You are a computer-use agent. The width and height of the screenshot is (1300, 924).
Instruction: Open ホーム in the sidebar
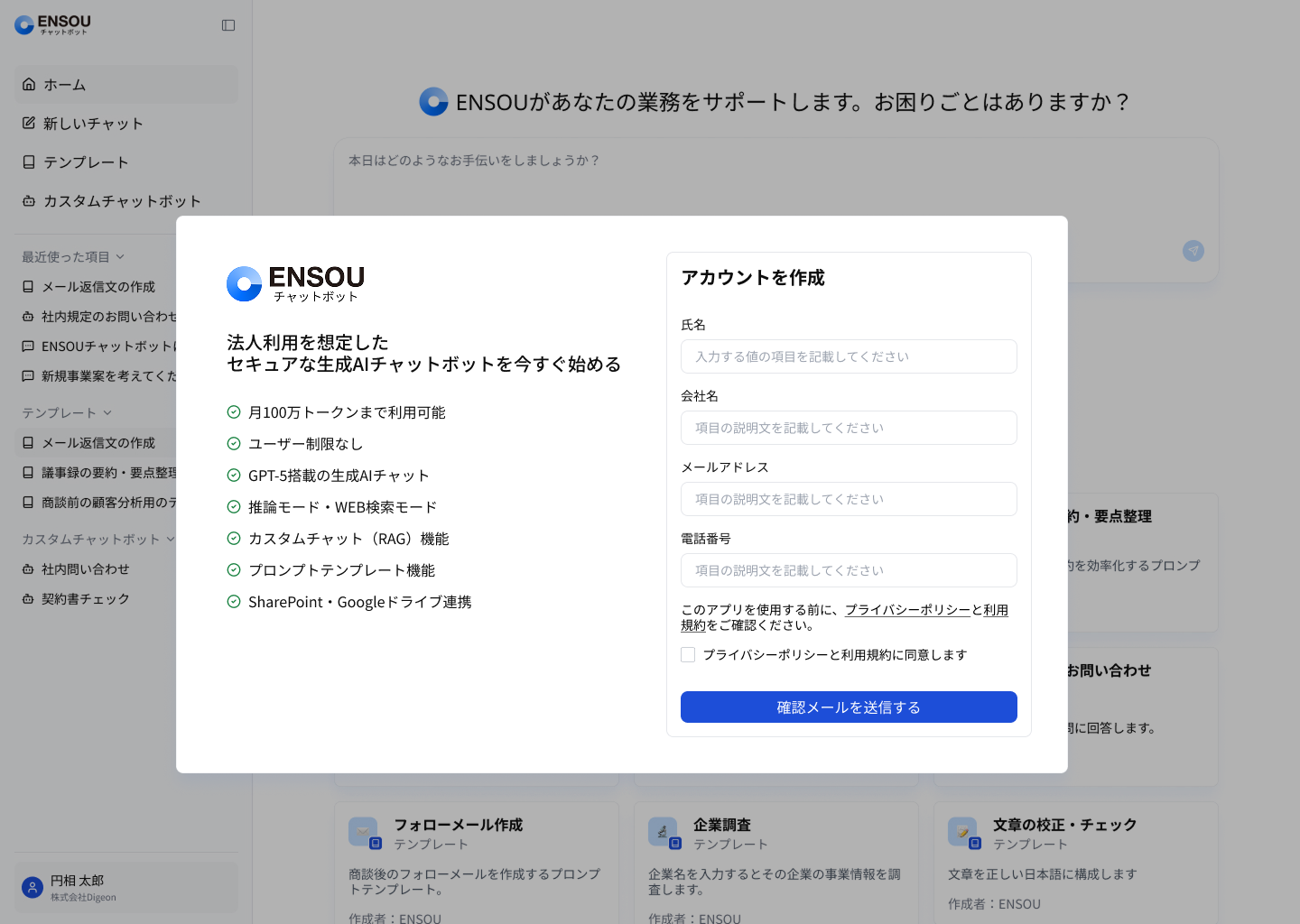tap(126, 84)
